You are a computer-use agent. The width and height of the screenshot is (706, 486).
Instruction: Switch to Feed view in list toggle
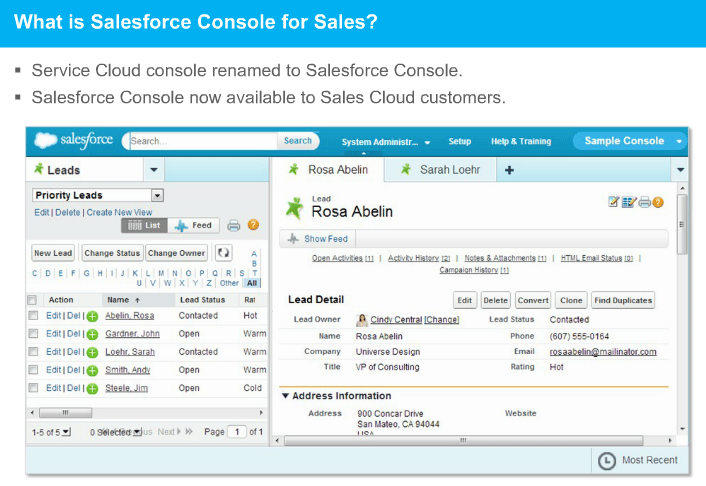point(194,225)
